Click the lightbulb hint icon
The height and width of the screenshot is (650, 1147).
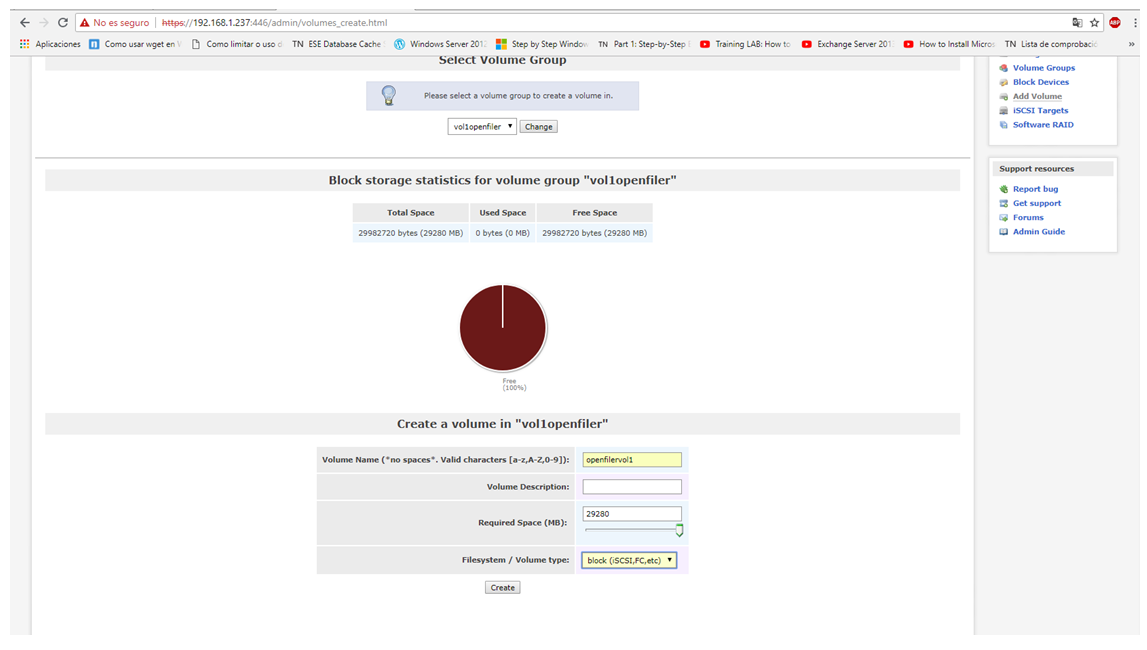coord(388,95)
